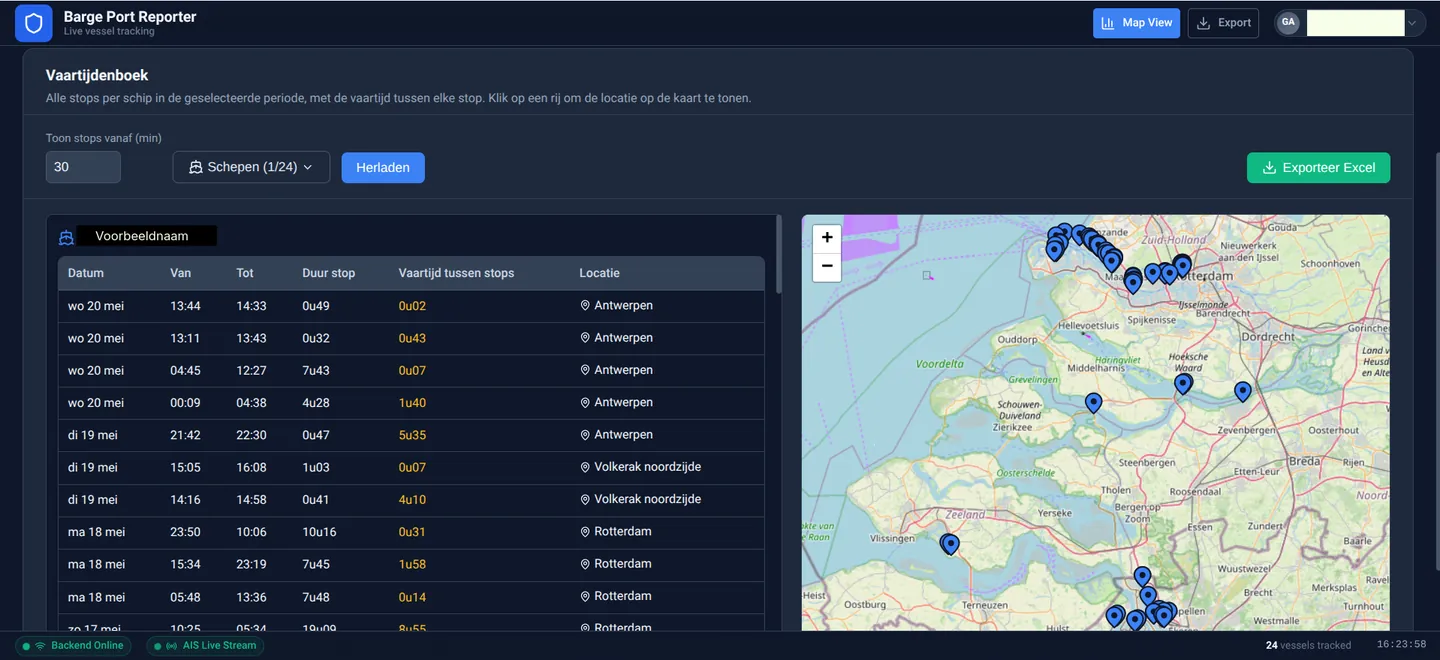Click the Tot column header
Image resolution: width=1440 pixels, height=660 pixels.
coord(245,273)
